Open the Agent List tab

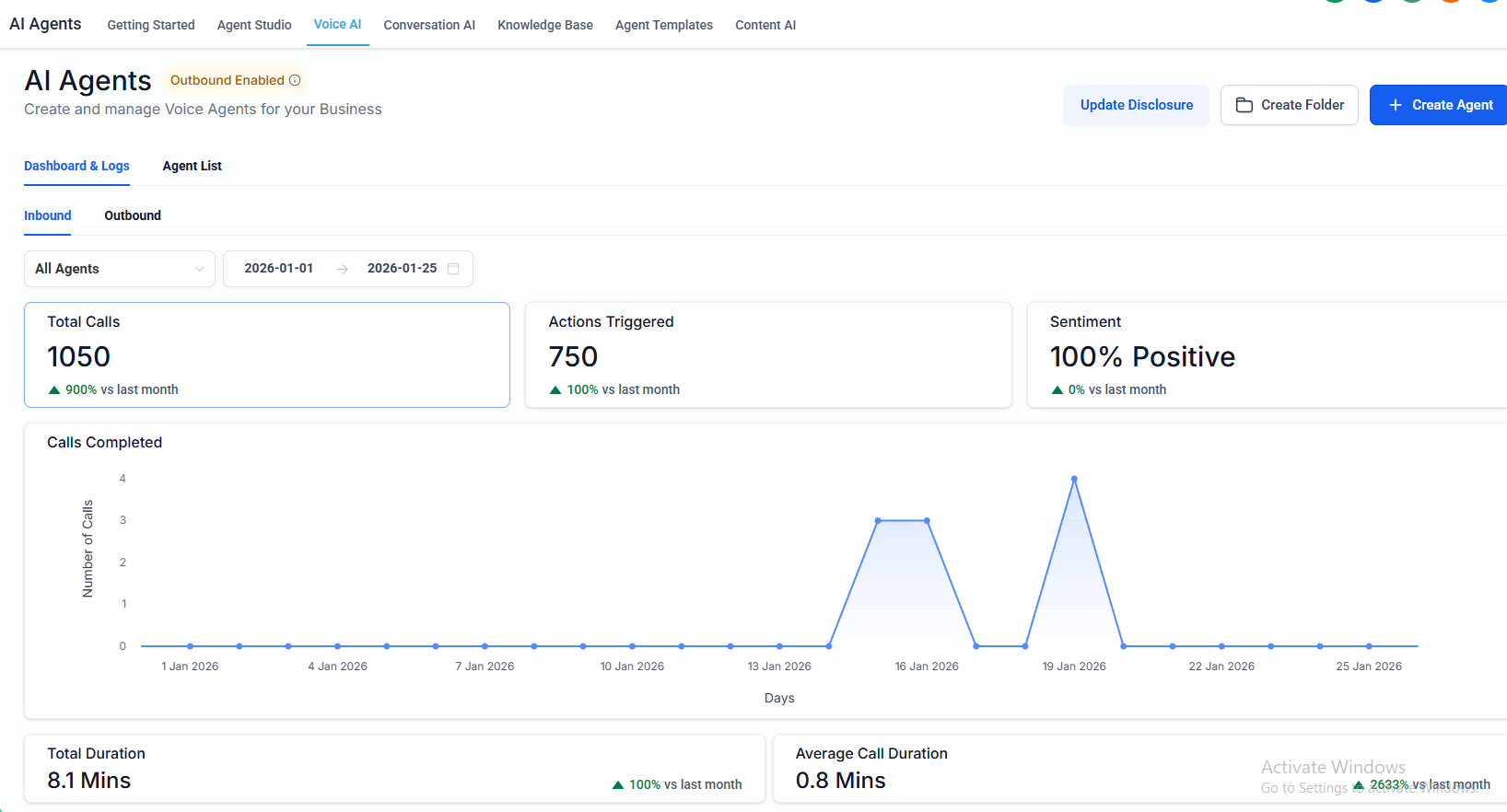coord(192,166)
